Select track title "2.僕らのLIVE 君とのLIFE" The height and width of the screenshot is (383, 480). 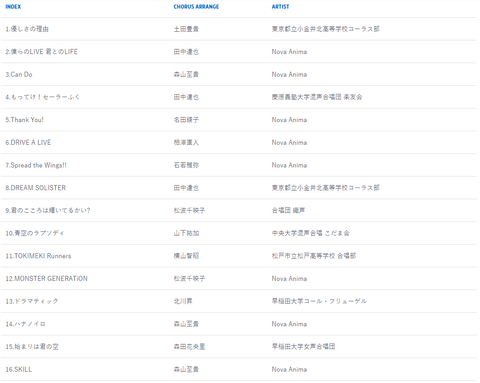(x=42, y=52)
